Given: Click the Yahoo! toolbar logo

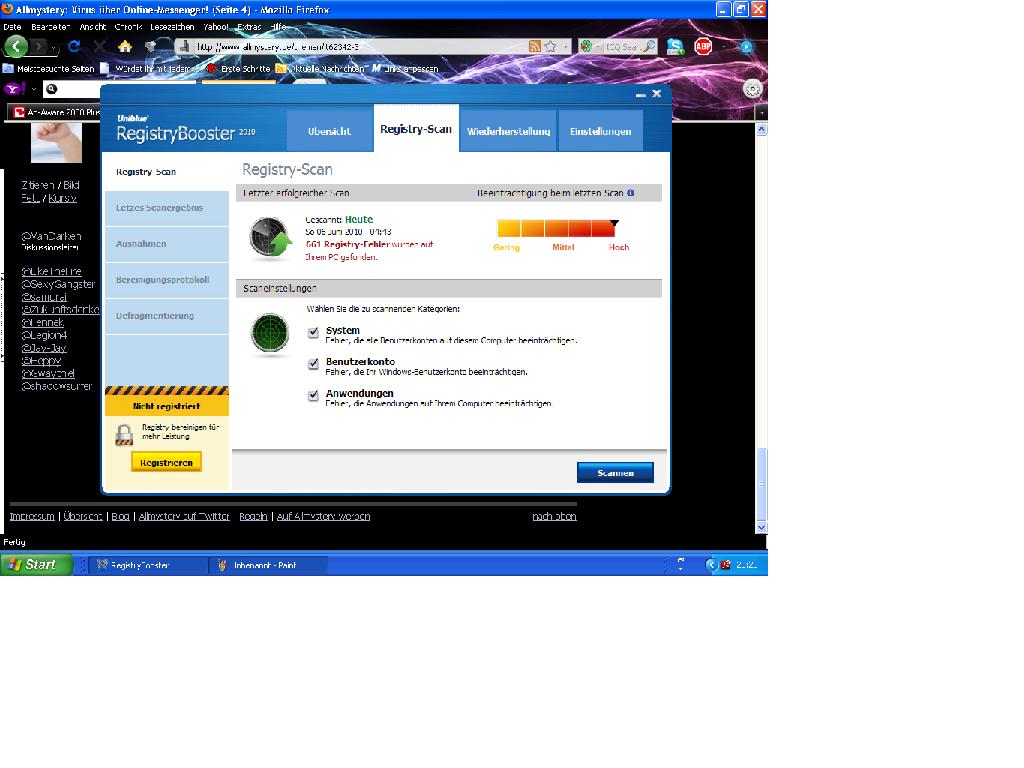Looking at the screenshot, I should click(x=15, y=89).
